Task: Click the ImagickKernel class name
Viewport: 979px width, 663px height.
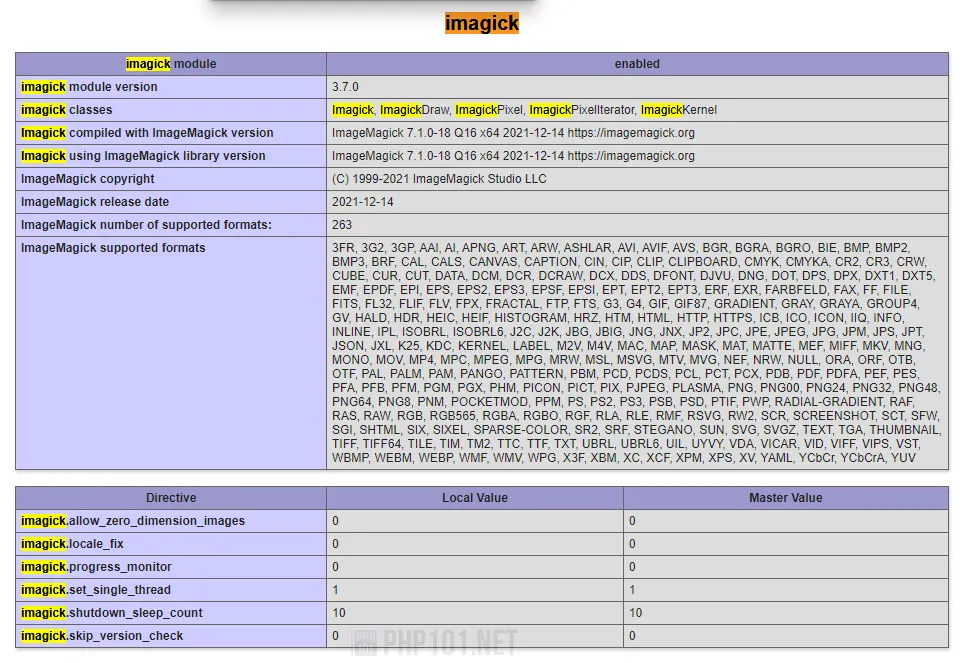Action: click(678, 110)
